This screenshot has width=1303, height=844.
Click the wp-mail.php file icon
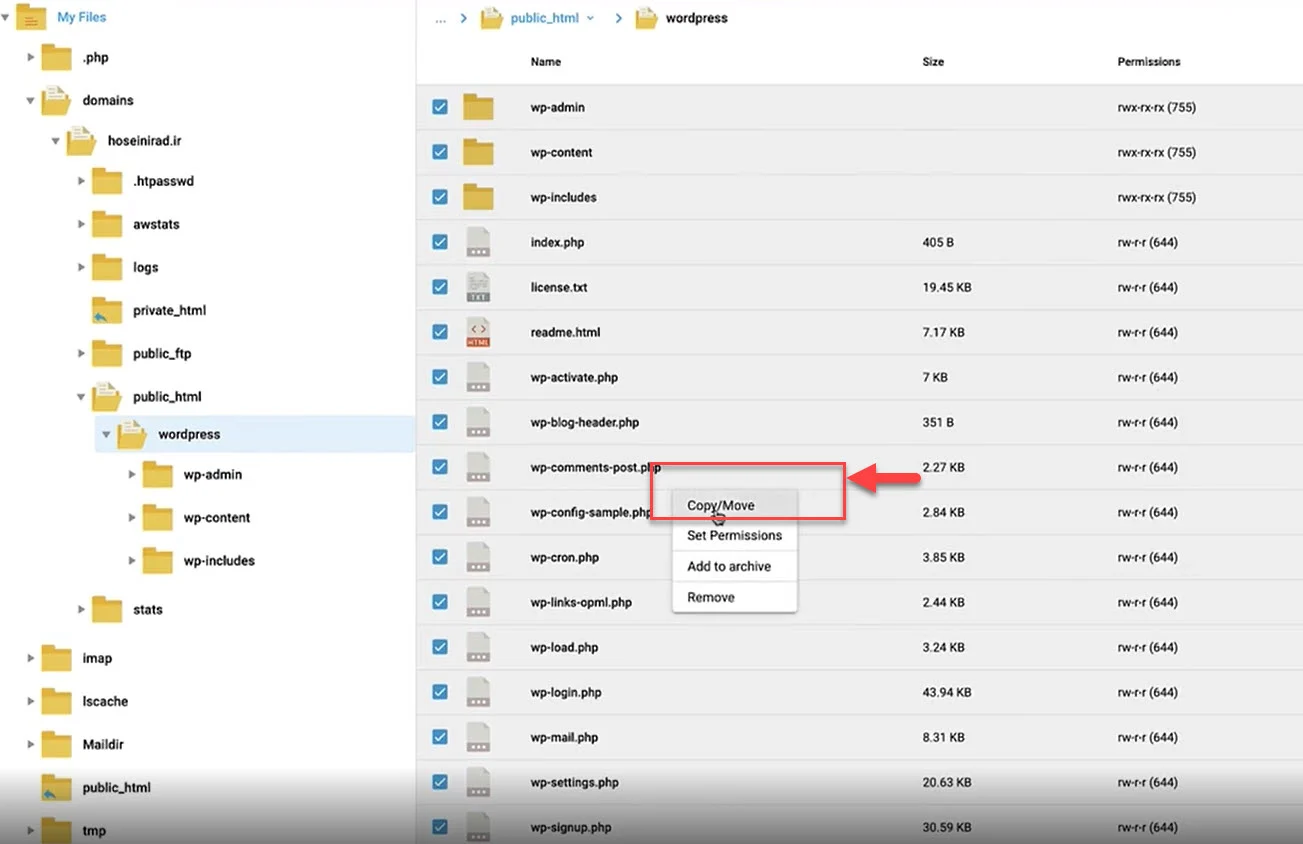(x=479, y=737)
